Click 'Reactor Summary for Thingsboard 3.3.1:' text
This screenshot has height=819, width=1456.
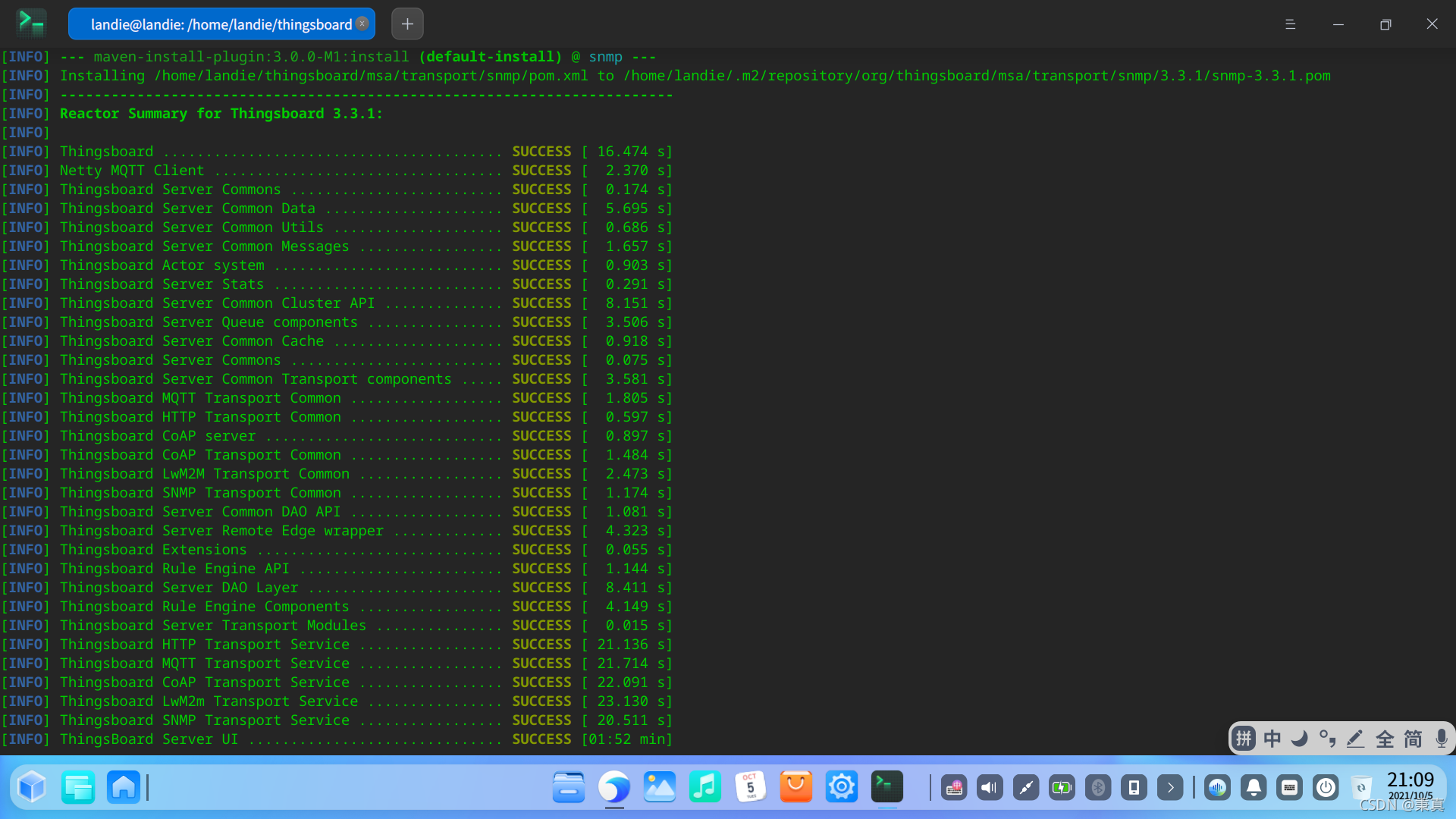click(221, 114)
